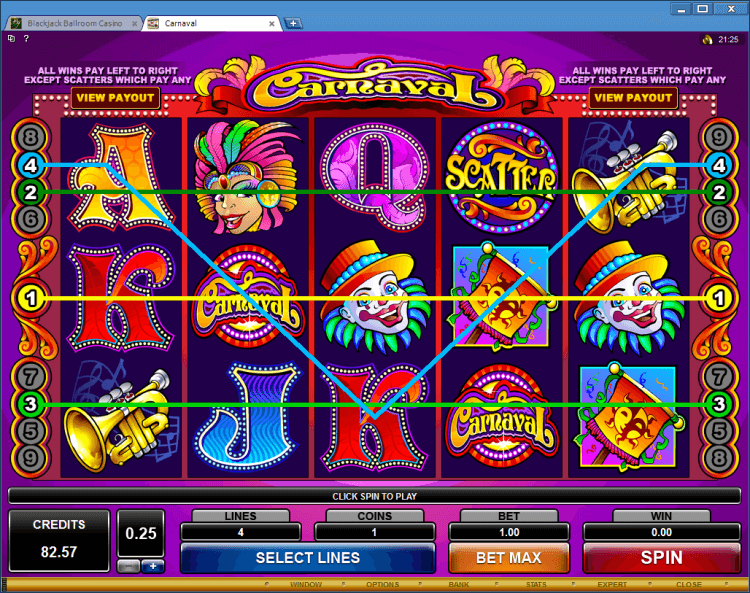
Task: Click the BET MAX button
Action: click(x=509, y=558)
